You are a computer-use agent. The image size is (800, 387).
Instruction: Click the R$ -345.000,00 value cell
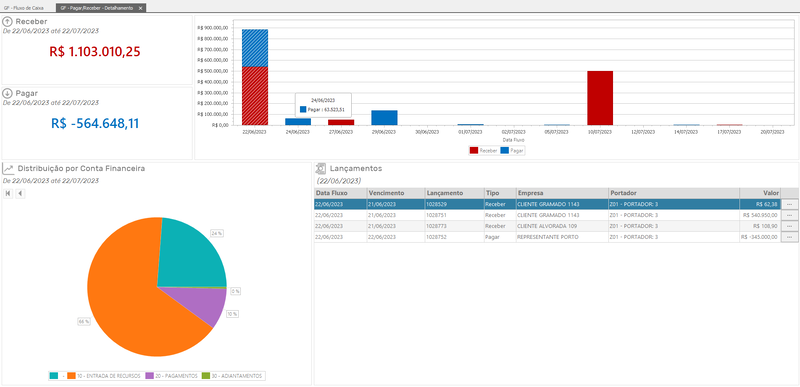[x=760, y=237]
